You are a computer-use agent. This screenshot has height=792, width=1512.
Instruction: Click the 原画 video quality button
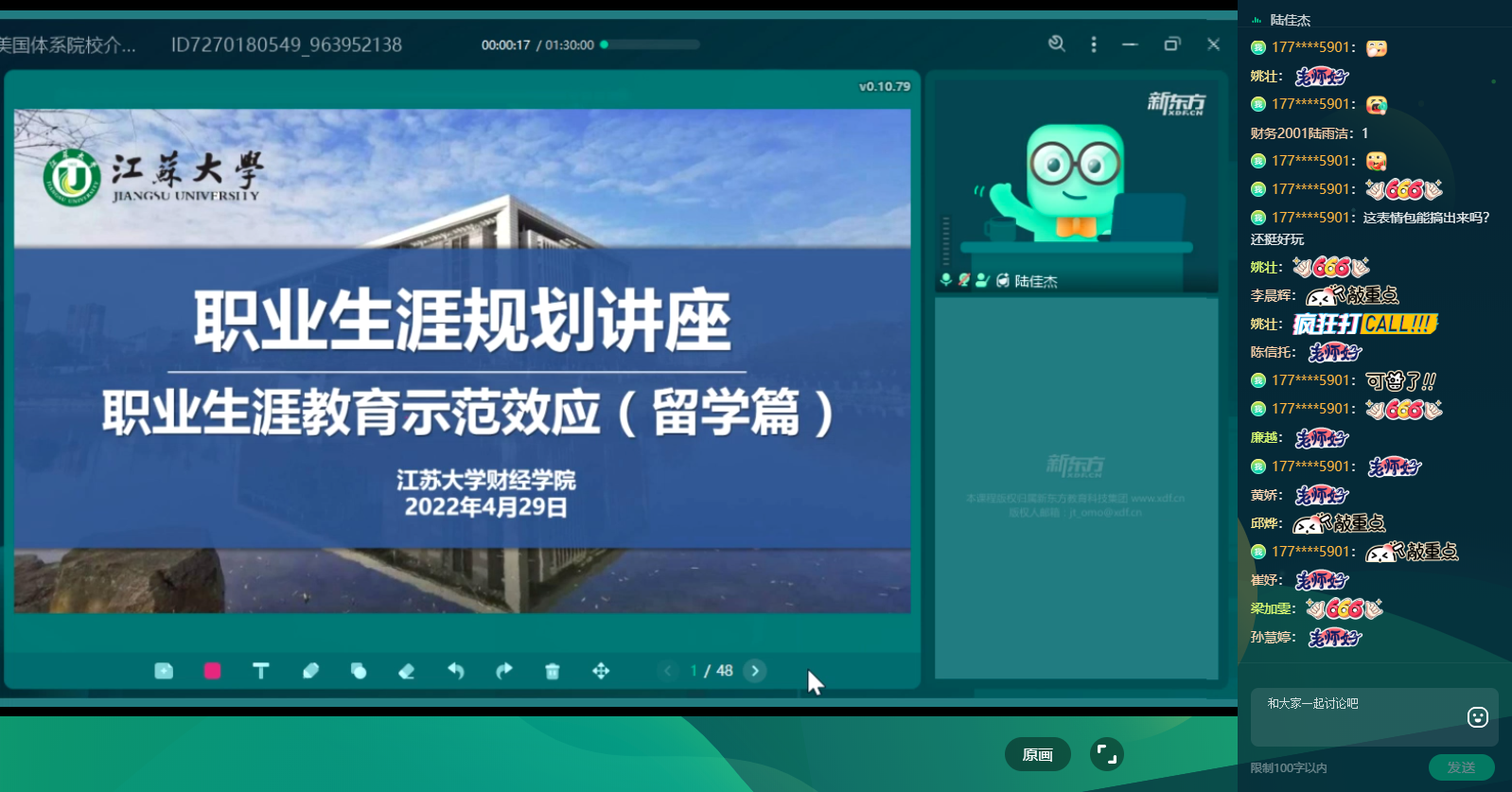point(1037,754)
